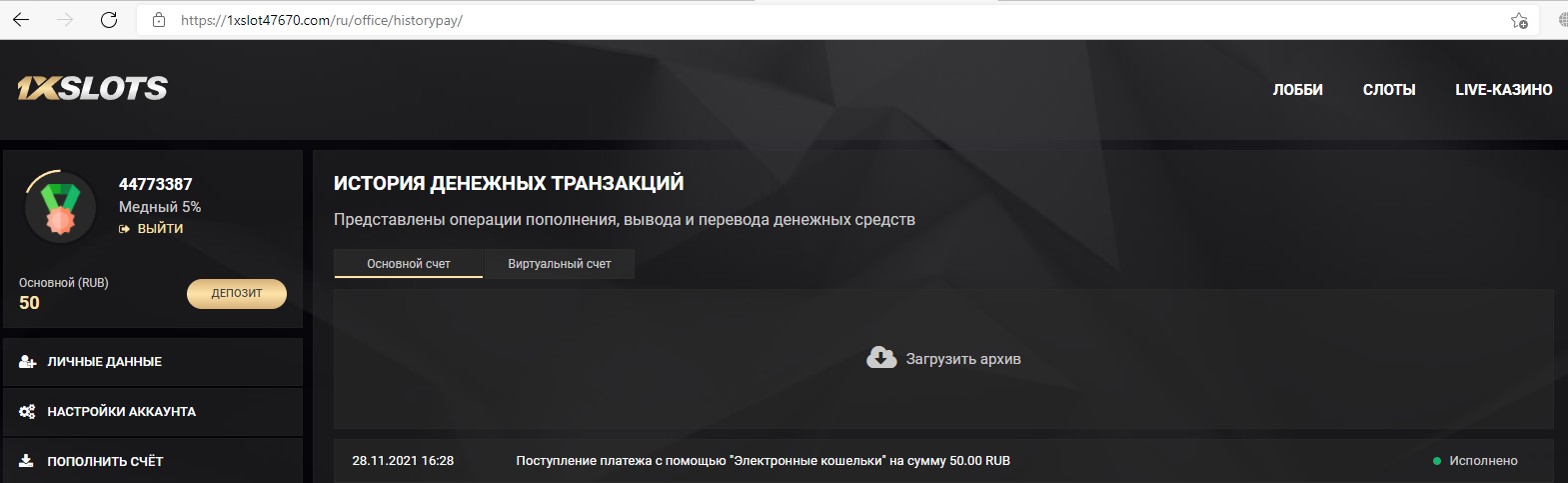Open the 1XSLOTS logo home link
This screenshot has height=483, width=1568.
(x=92, y=89)
